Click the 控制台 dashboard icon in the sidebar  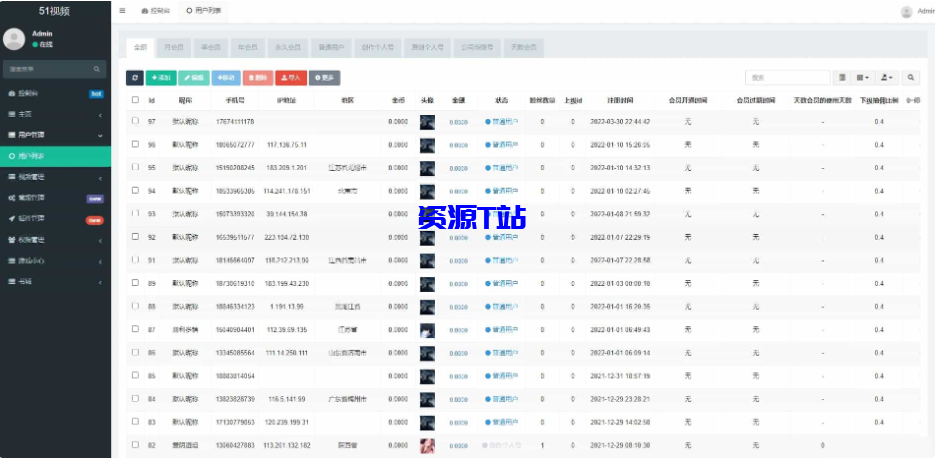(11, 94)
